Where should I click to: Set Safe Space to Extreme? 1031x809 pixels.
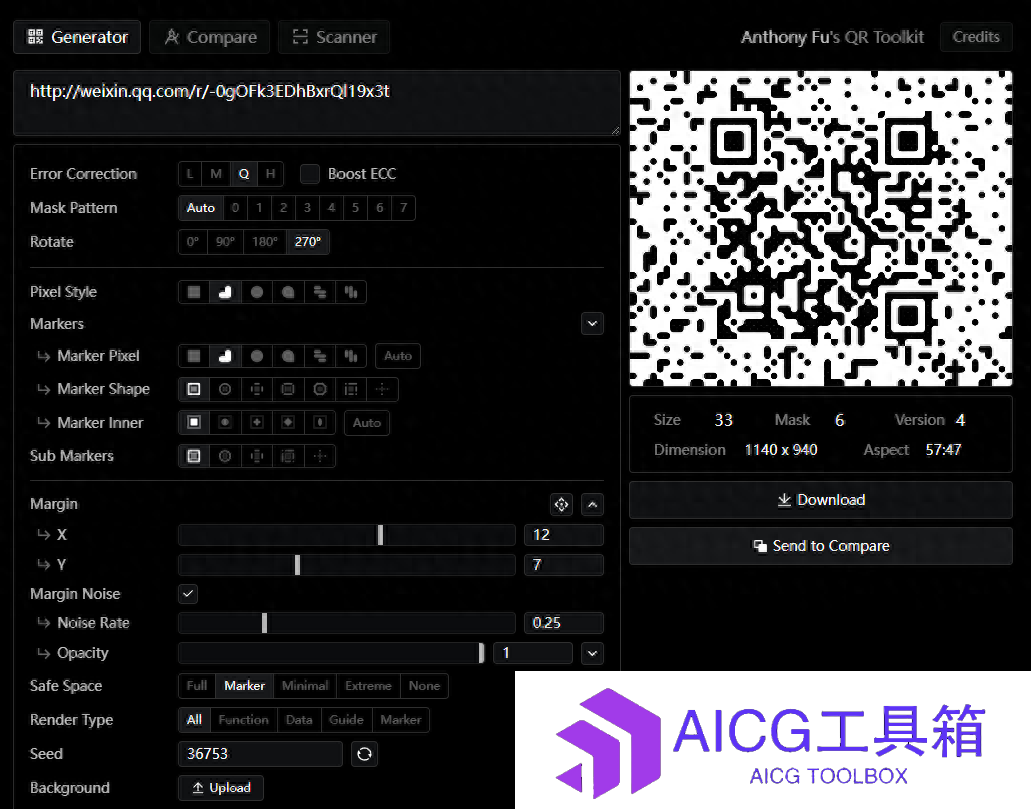pos(368,686)
